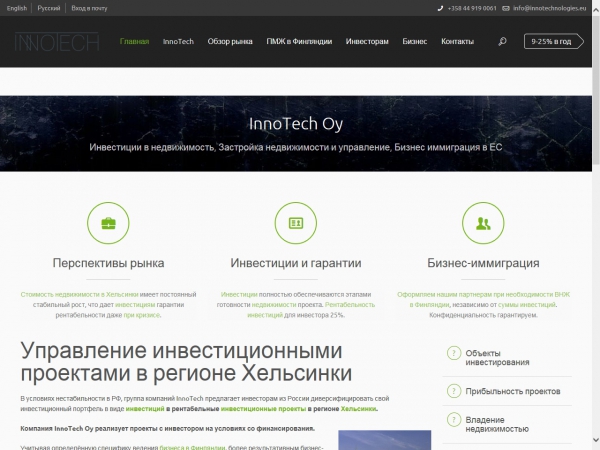Switch language to Русский
This screenshot has height=450, width=600.
(49, 8)
